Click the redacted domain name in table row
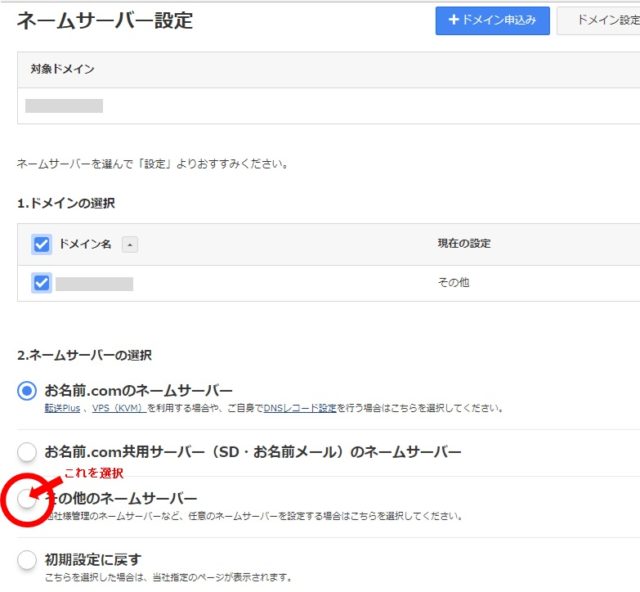Image resolution: width=640 pixels, height=592 pixels. click(94, 284)
